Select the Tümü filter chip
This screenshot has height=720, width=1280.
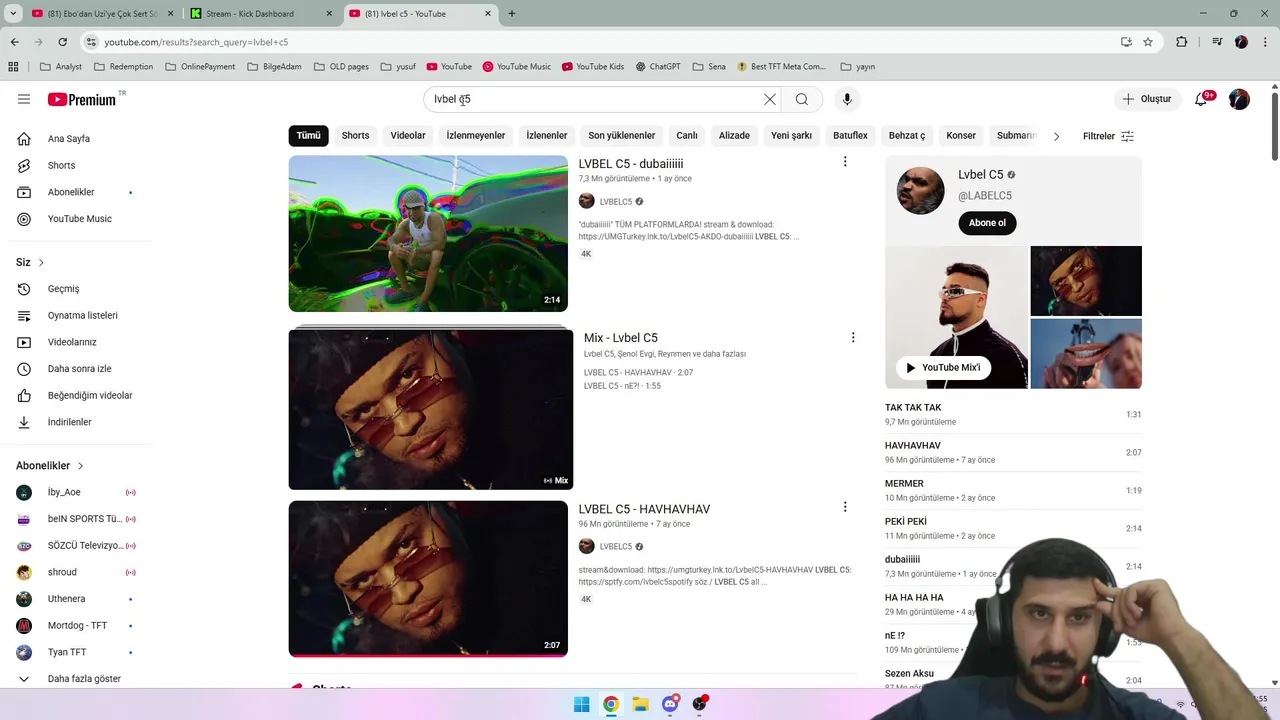tap(308, 136)
